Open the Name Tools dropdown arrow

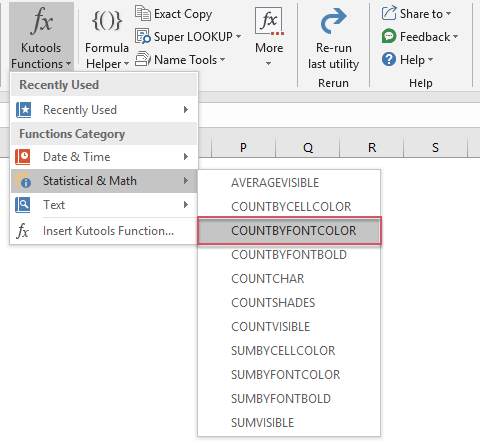pyautogui.click(x=222, y=60)
